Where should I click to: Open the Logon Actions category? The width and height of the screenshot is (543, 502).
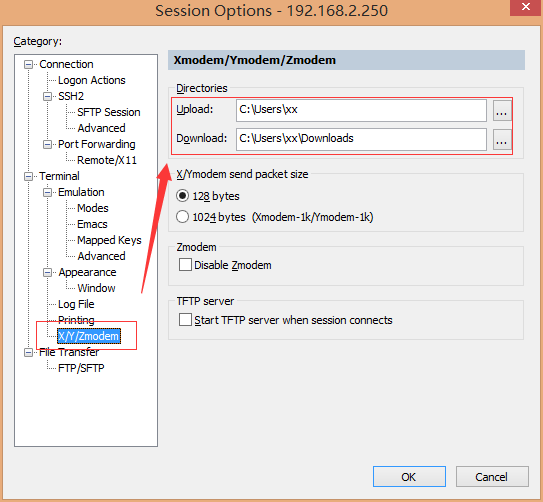(92, 80)
